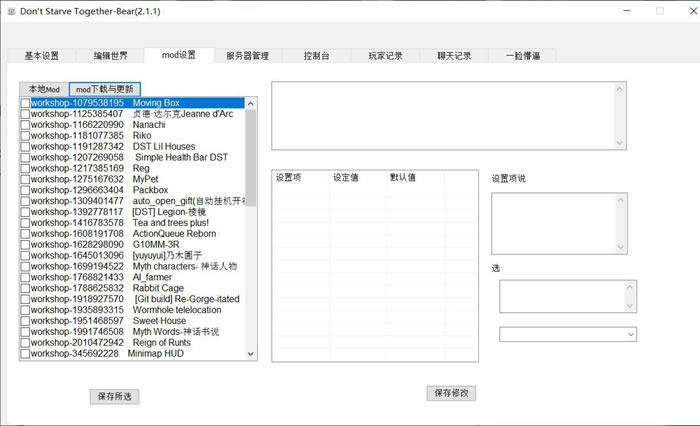Maximize the Don't Starve Together-Bear window

click(659, 10)
